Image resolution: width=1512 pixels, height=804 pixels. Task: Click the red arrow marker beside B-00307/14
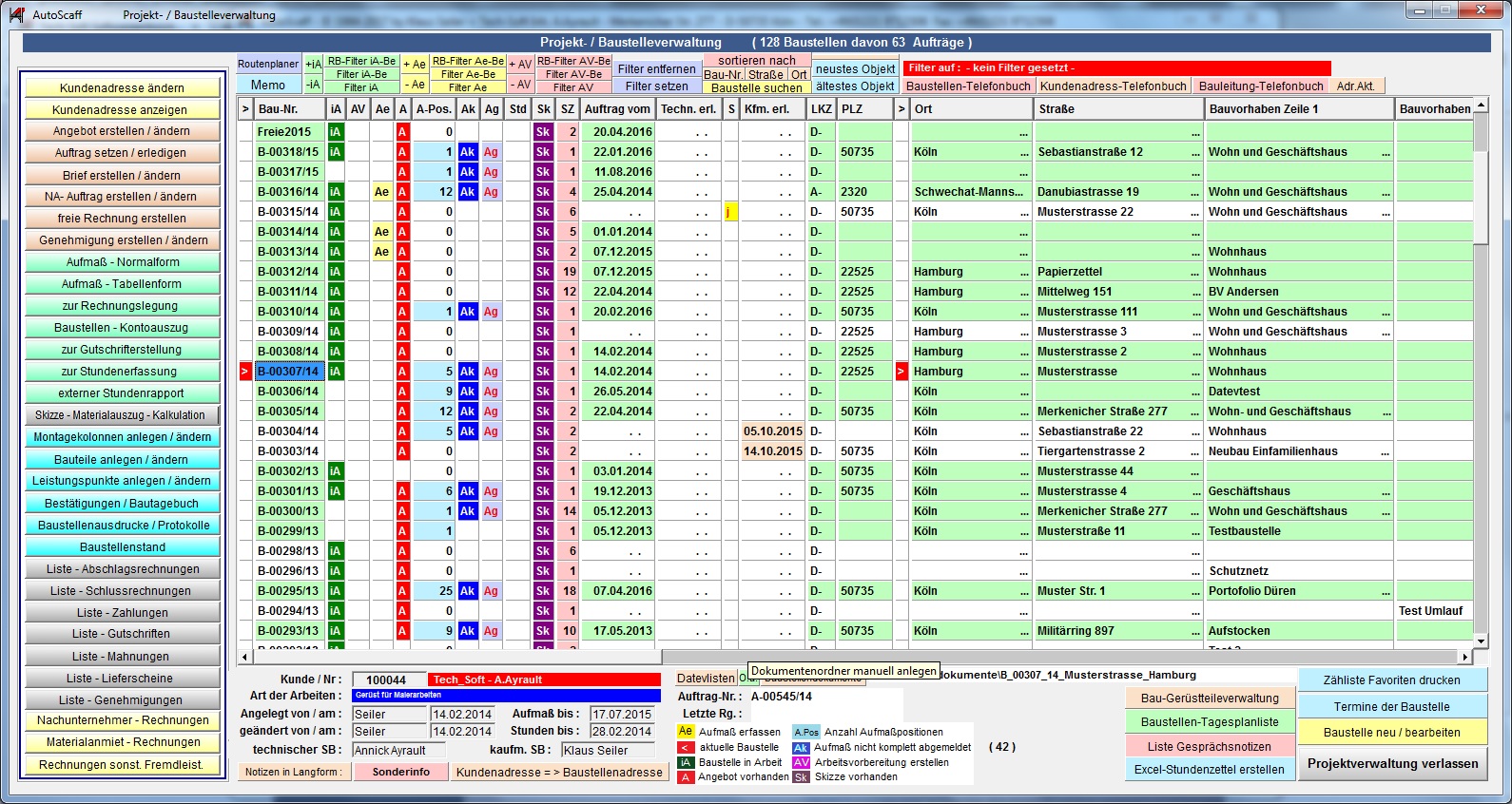point(244,372)
